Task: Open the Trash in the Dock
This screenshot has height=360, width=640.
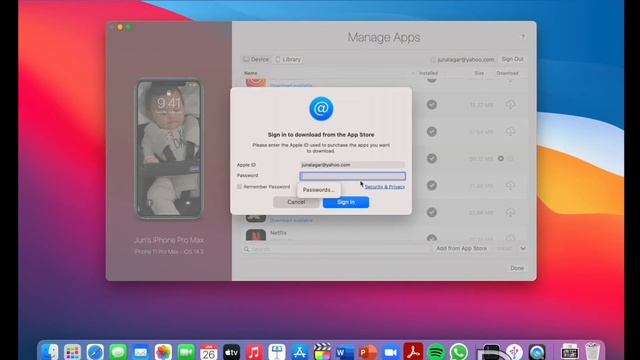Action: [x=592, y=352]
